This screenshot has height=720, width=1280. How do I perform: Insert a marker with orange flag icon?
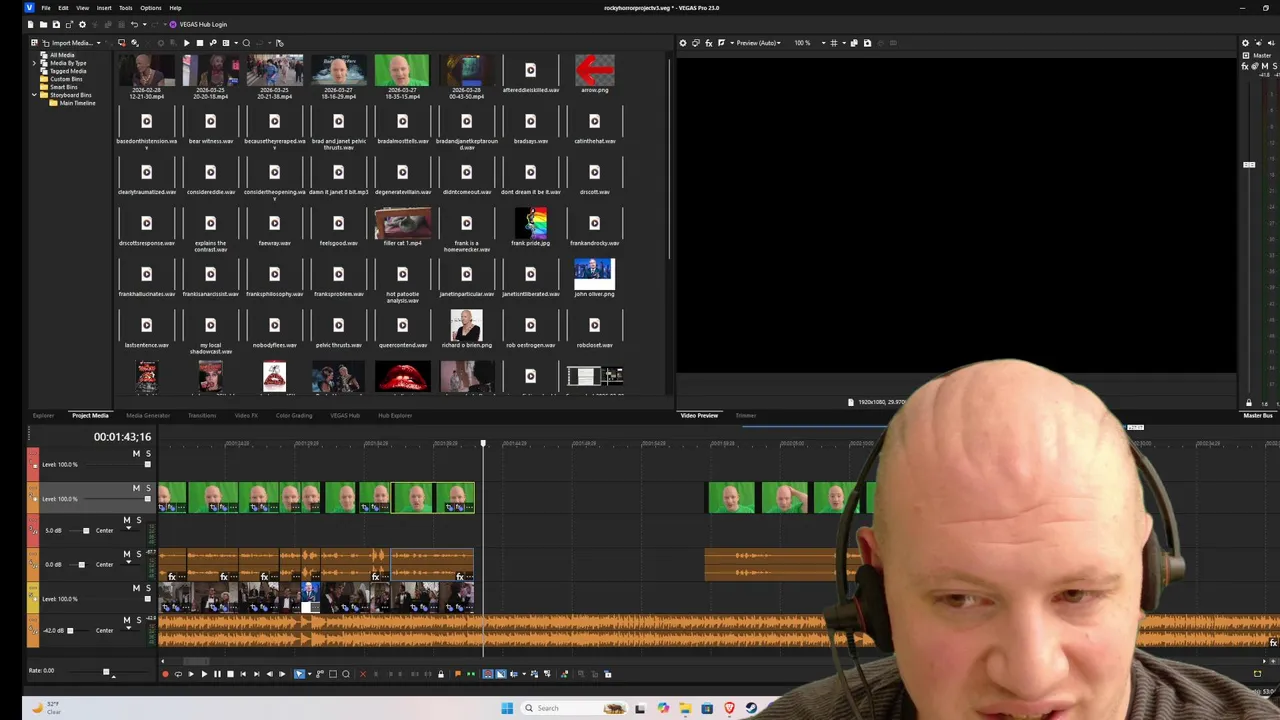pos(458,674)
